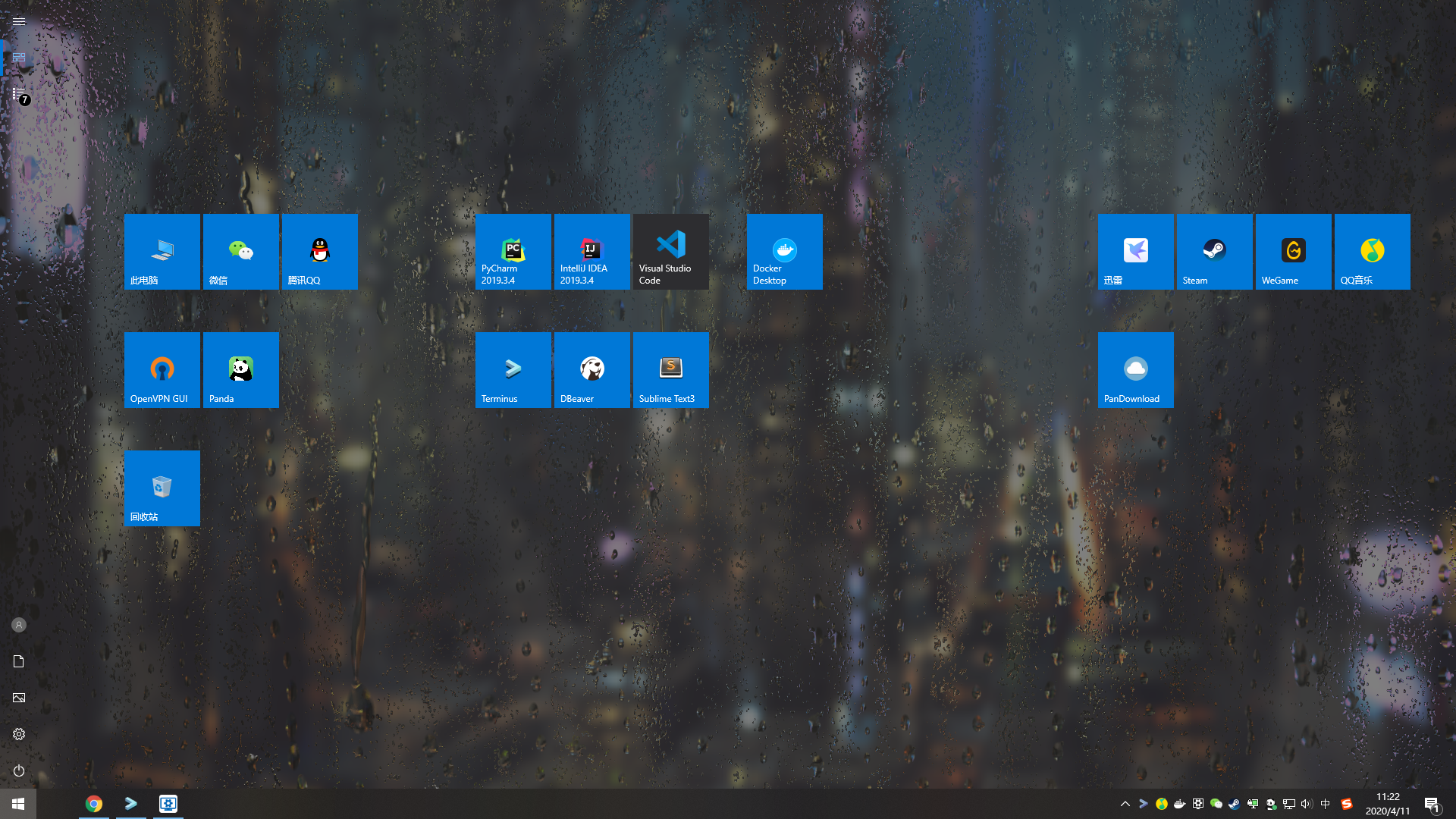The image size is (1456, 819).
Task: Show hidden system tray icons chevron
Action: click(1125, 804)
